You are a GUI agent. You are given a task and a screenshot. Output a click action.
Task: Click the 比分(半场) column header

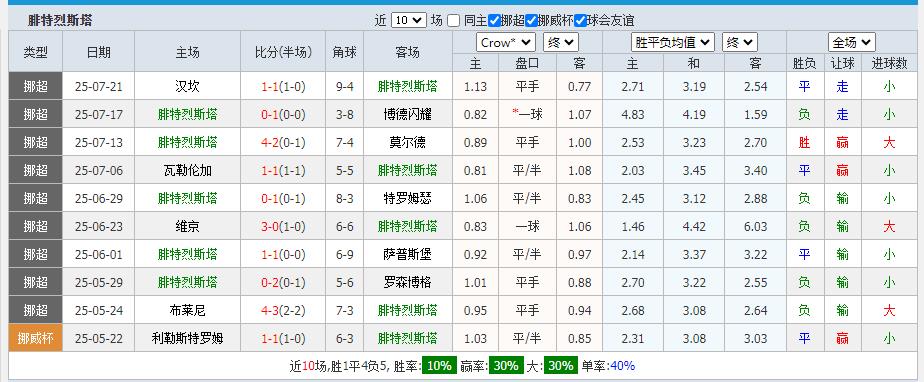pyautogui.click(x=283, y=52)
